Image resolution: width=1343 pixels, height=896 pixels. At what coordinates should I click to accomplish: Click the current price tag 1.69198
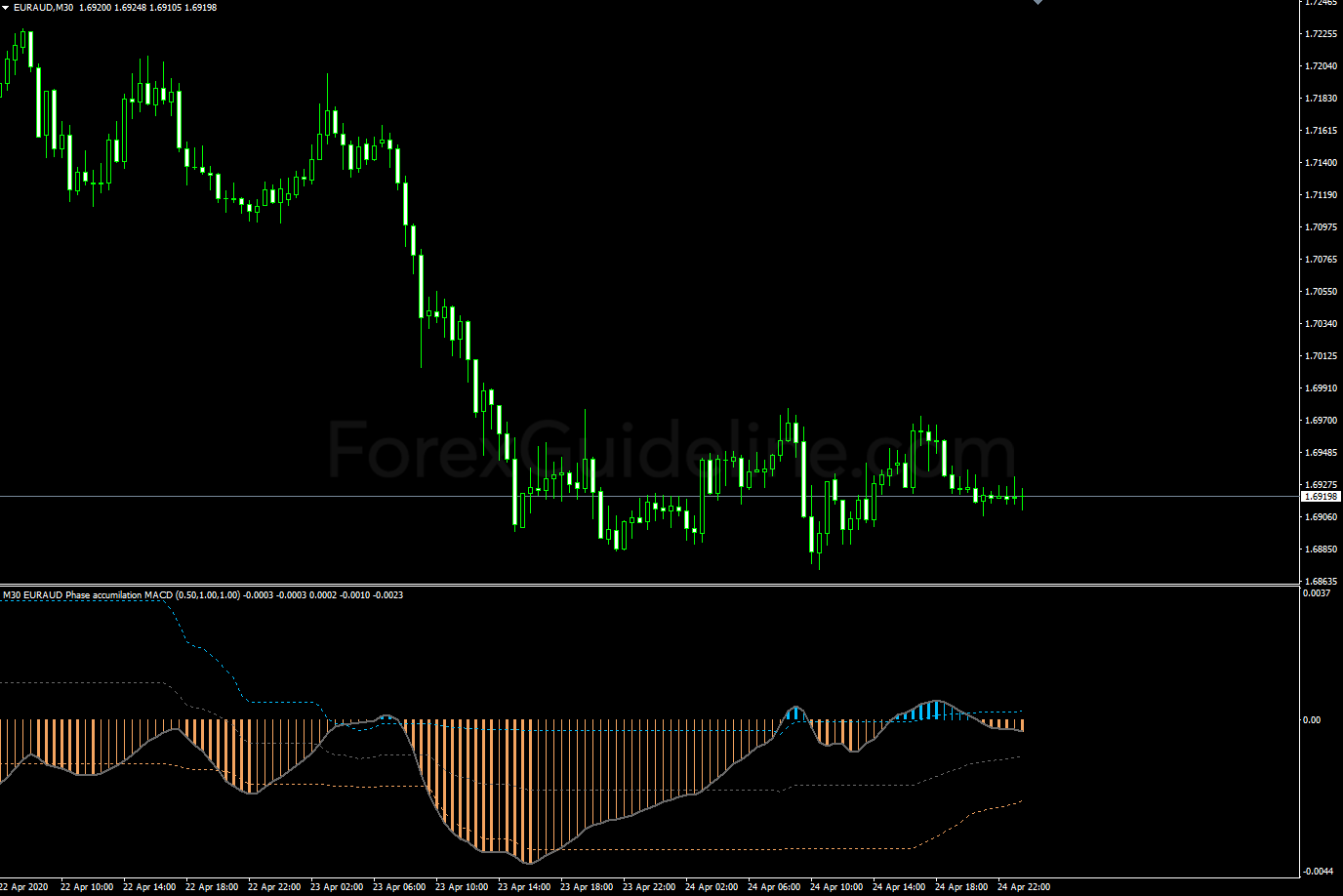tap(1321, 497)
